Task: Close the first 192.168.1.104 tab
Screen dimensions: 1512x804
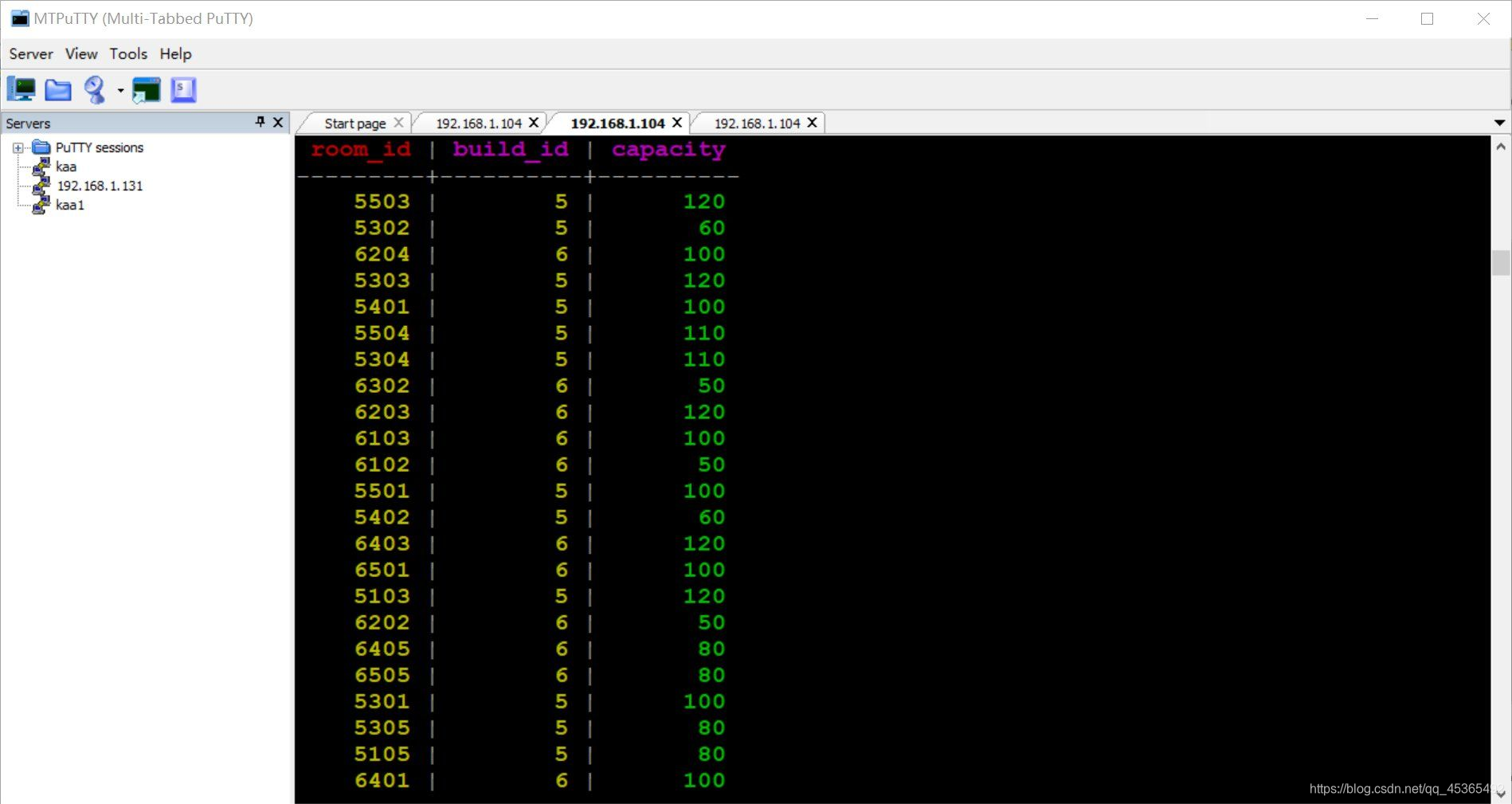Action: coord(534,123)
